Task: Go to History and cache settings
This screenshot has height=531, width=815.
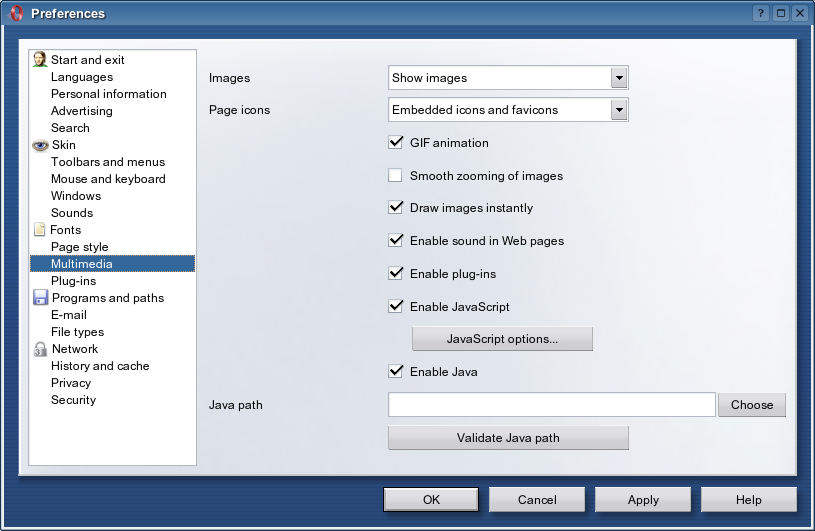Action: (100, 366)
